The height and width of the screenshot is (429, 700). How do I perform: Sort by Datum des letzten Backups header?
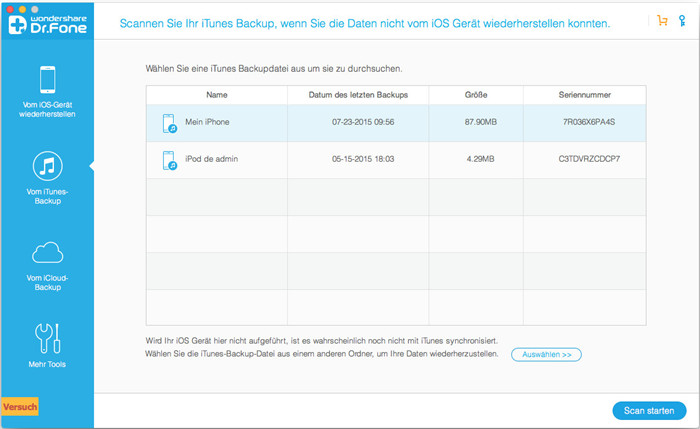358,95
